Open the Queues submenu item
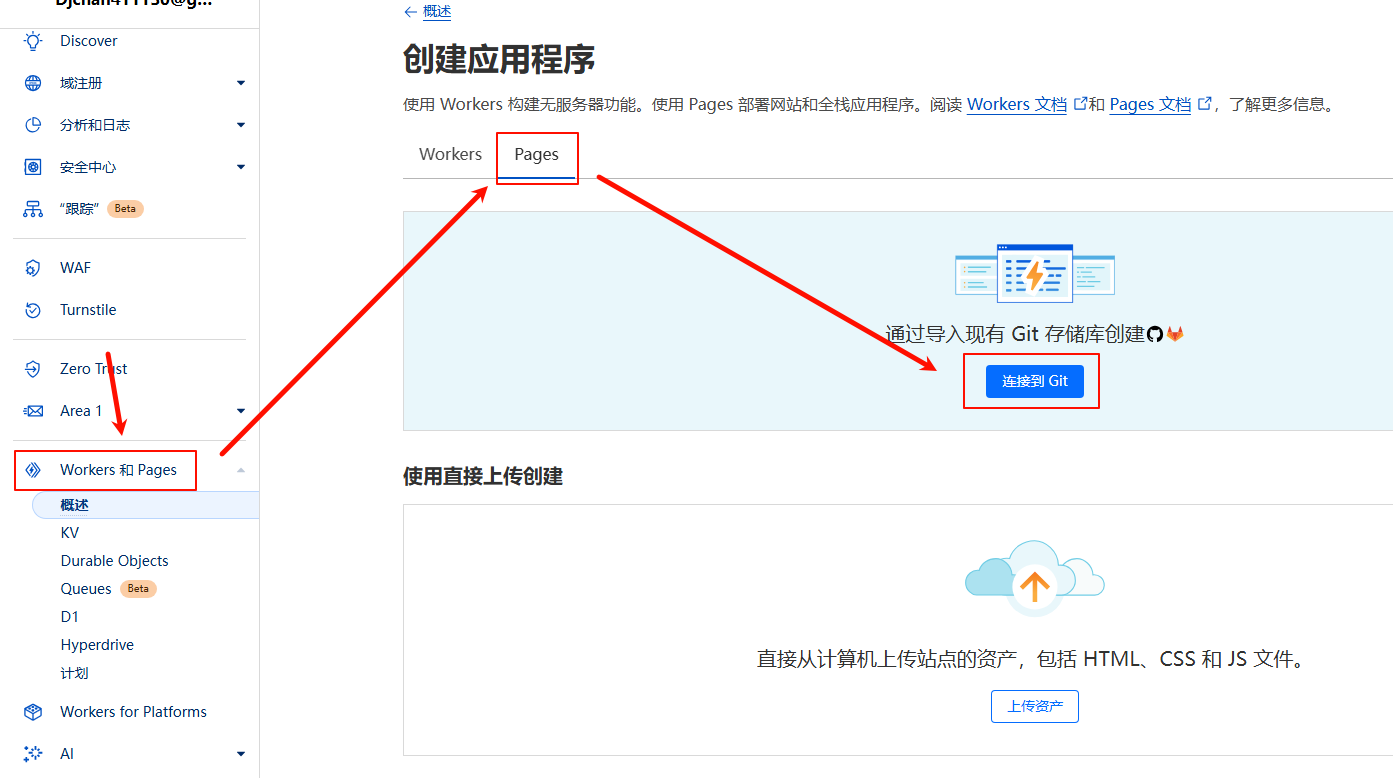Screen dimensions: 1393x778 (x=86, y=589)
